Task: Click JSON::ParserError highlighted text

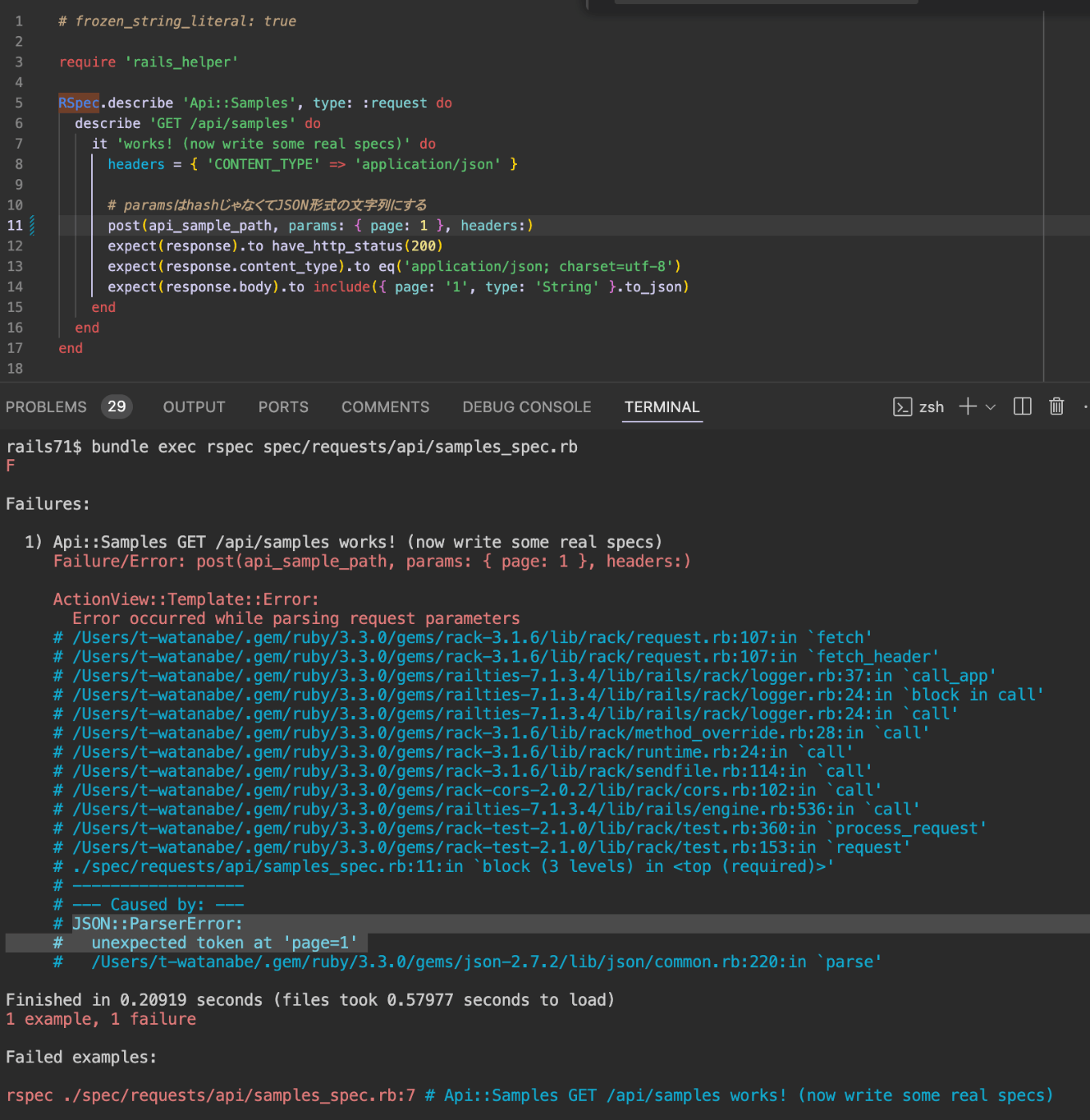Action: pyautogui.click(x=158, y=924)
